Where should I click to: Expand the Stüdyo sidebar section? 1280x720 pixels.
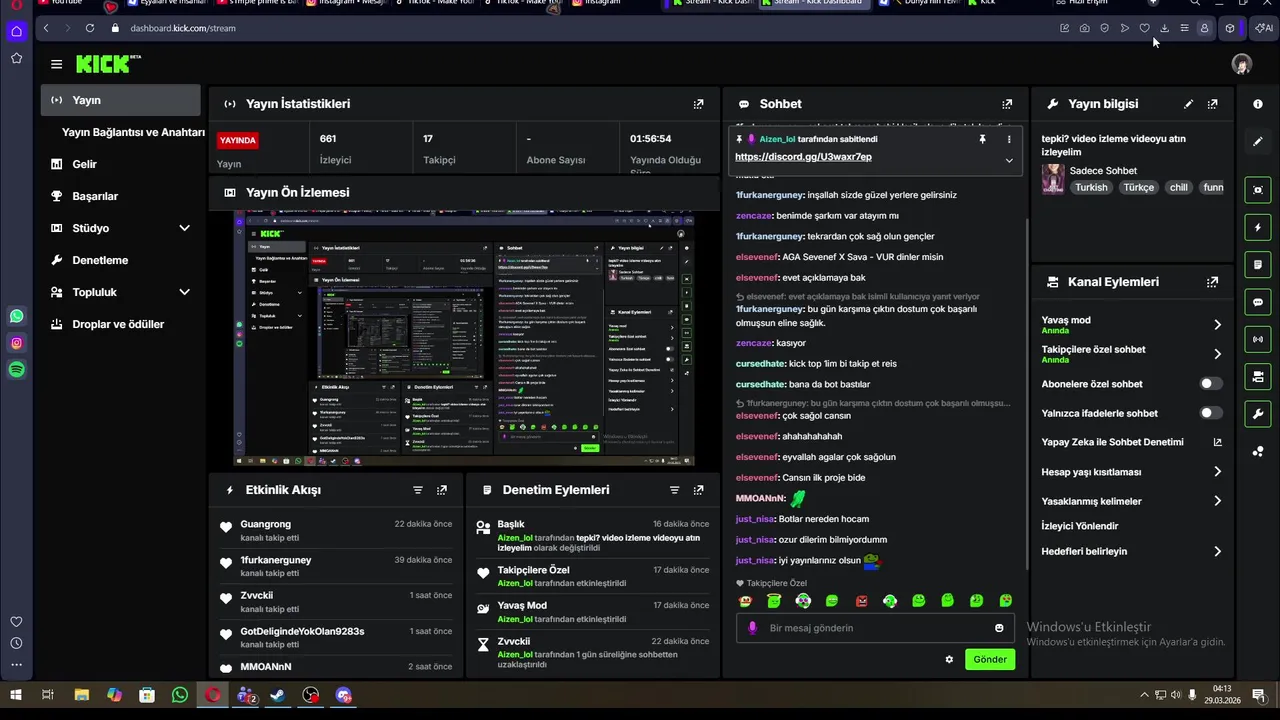point(184,228)
